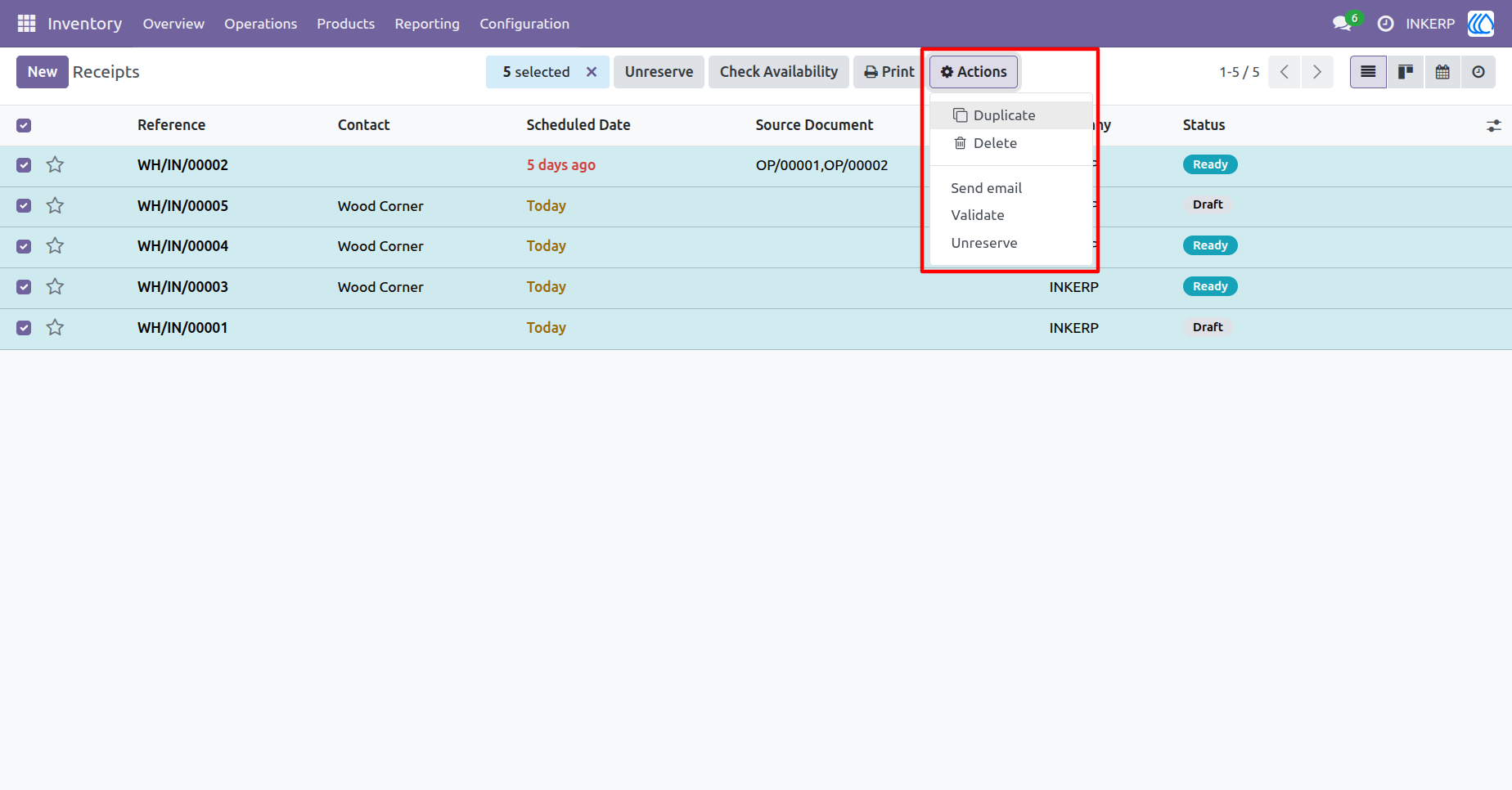
Task: Switch to calendar view
Action: [1442, 72]
